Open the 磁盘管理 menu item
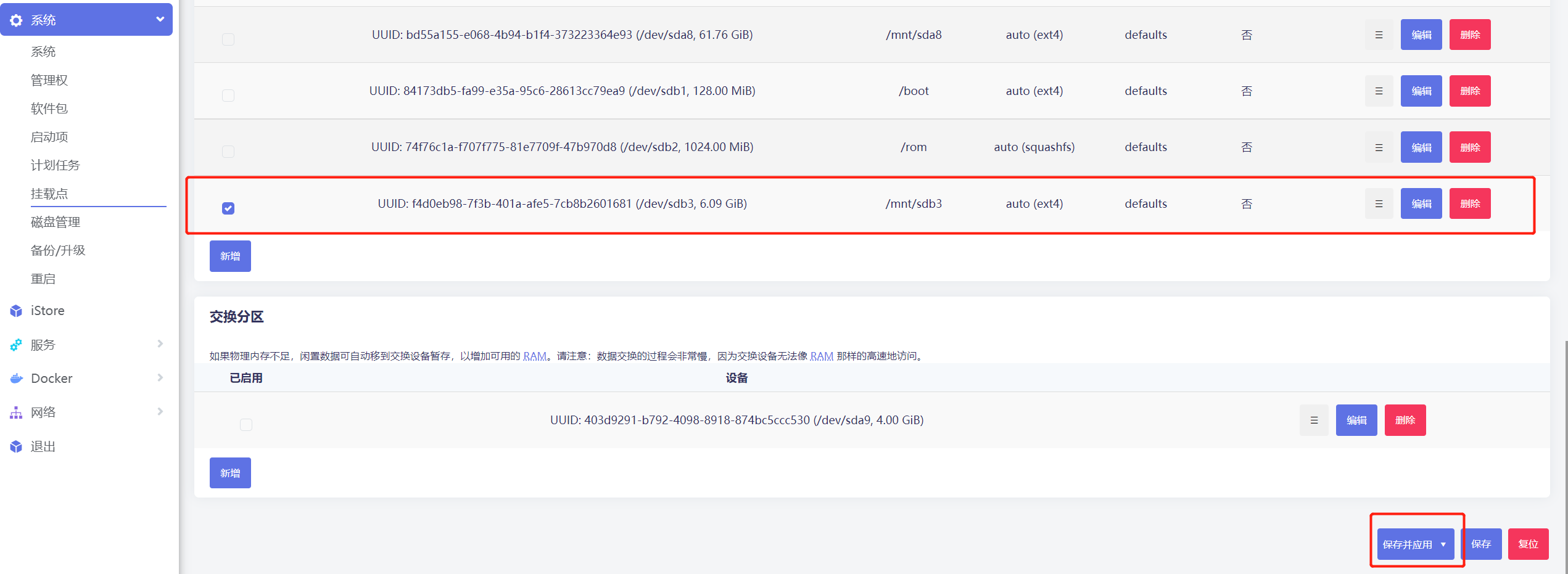 point(56,222)
